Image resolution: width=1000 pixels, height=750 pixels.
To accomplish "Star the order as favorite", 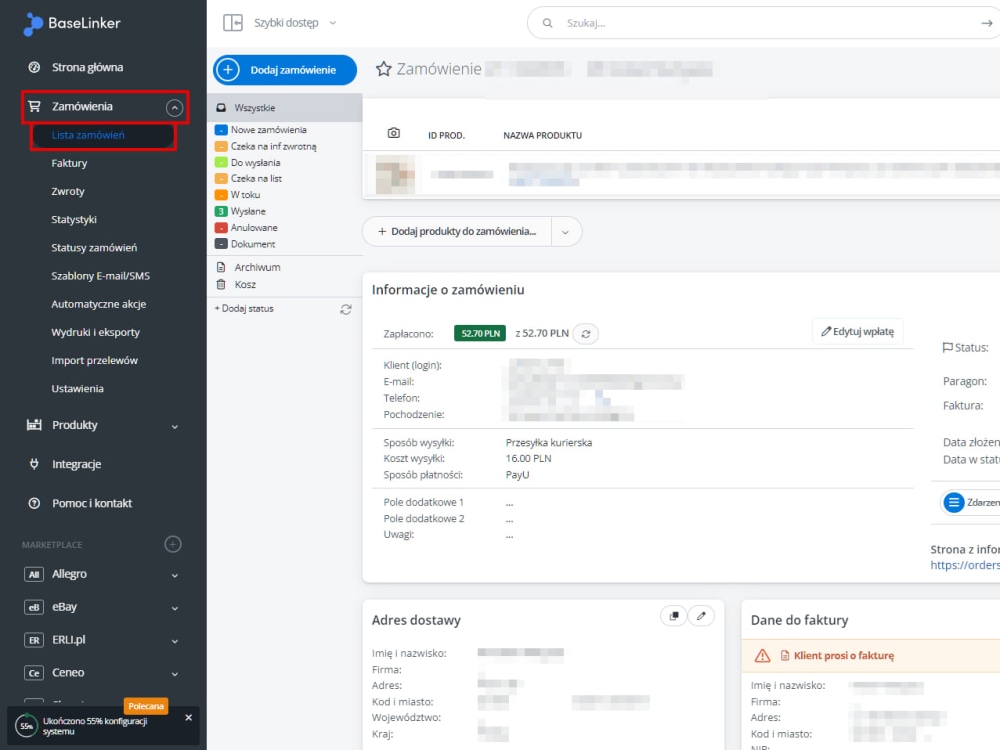I will coord(383,69).
